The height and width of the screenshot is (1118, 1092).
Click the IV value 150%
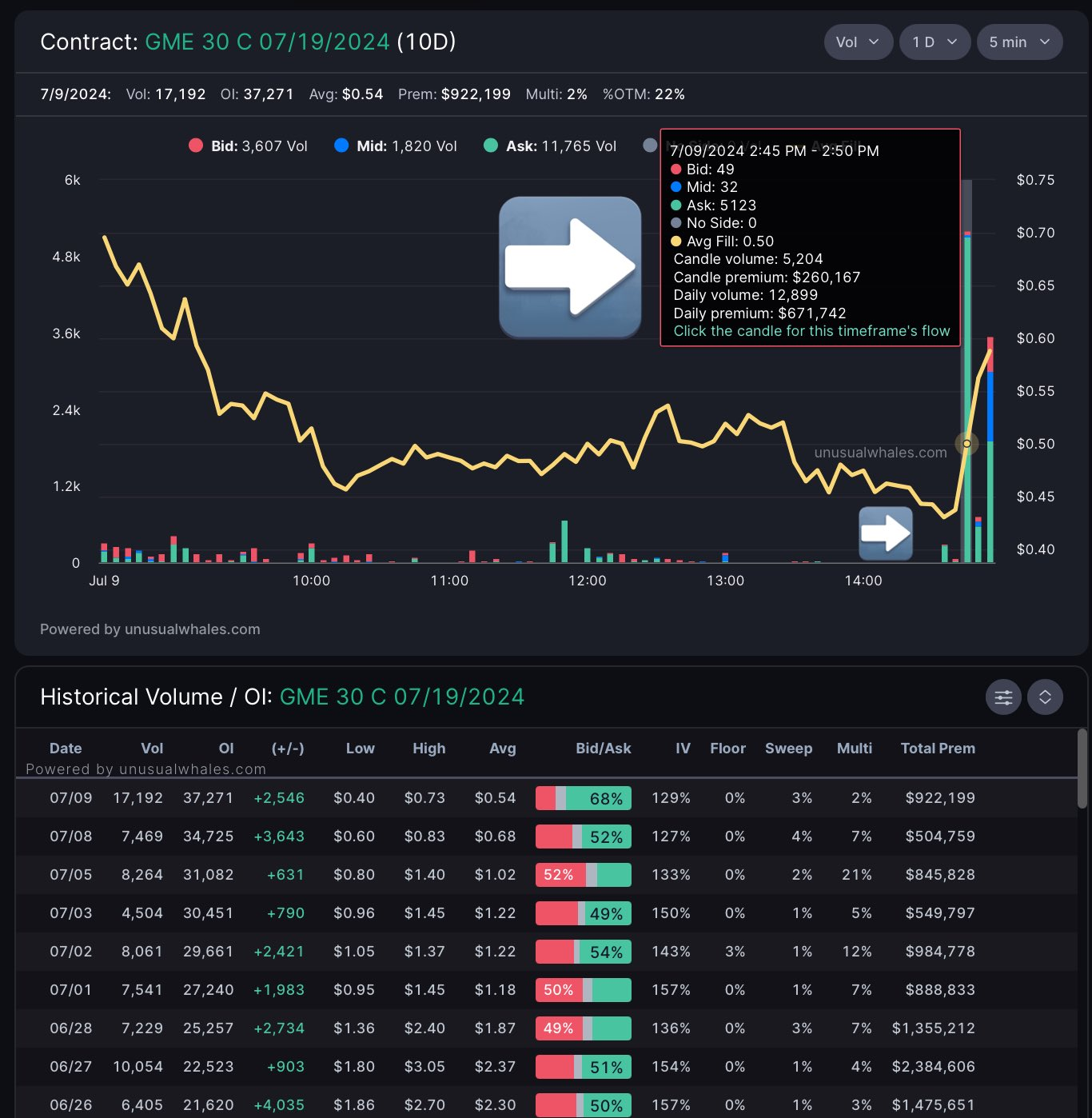(x=672, y=913)
